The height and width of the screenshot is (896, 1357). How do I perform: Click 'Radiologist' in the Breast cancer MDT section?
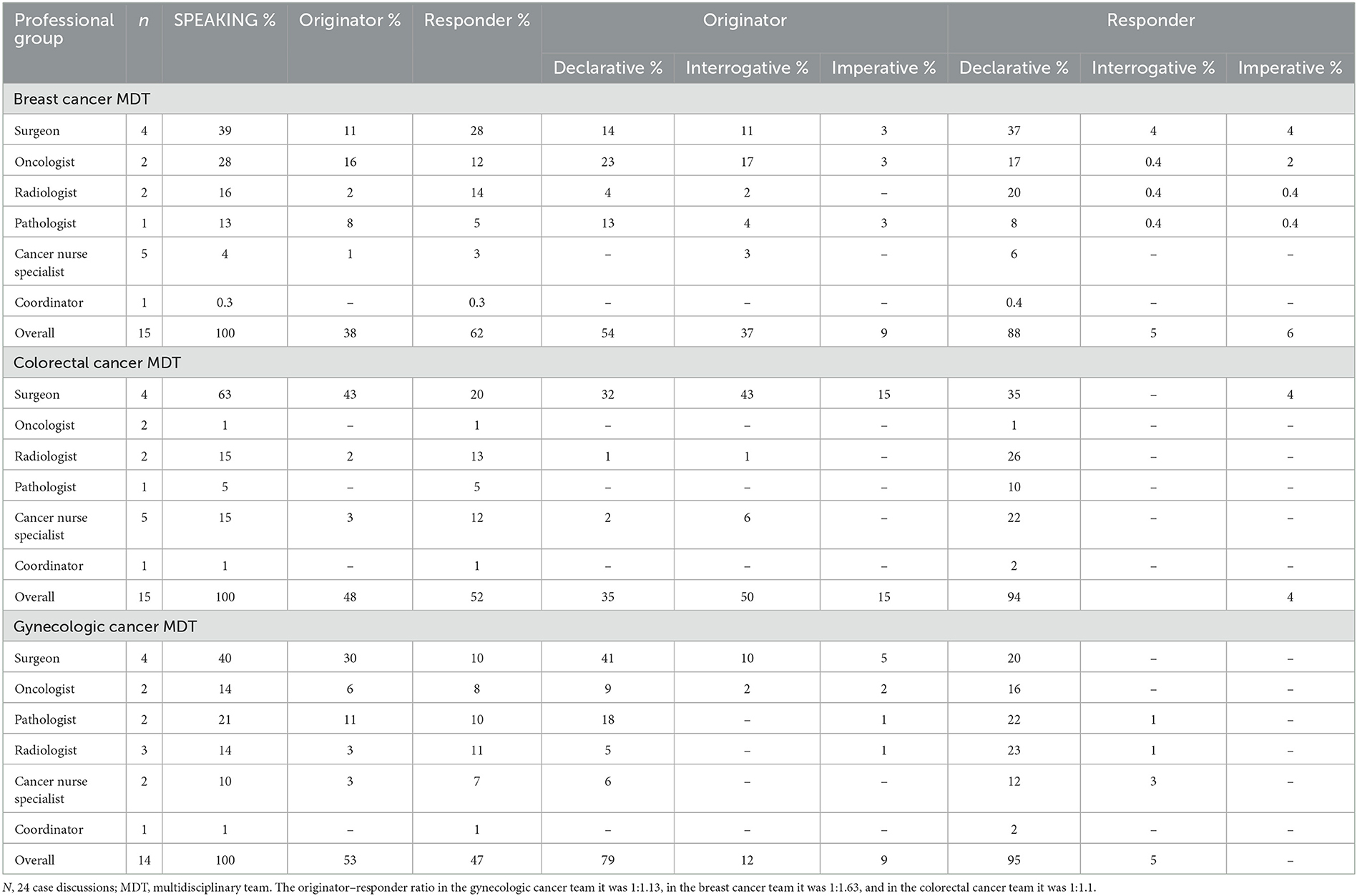click(46, 192)
